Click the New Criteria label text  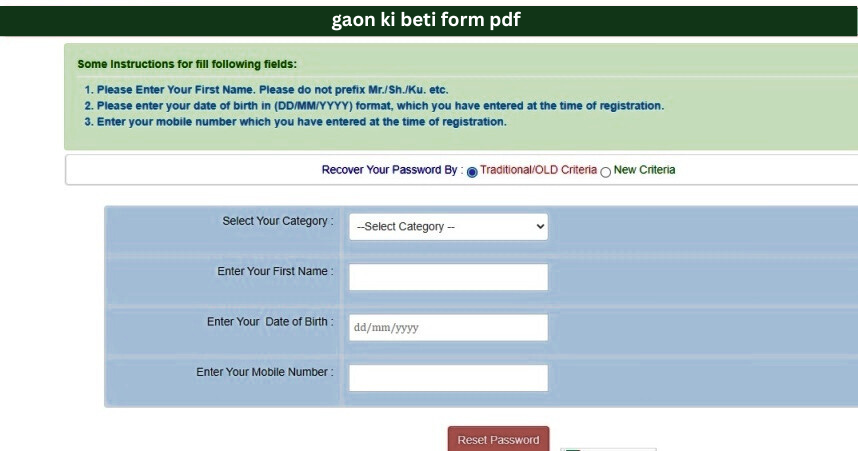click(x=644, y=170)
